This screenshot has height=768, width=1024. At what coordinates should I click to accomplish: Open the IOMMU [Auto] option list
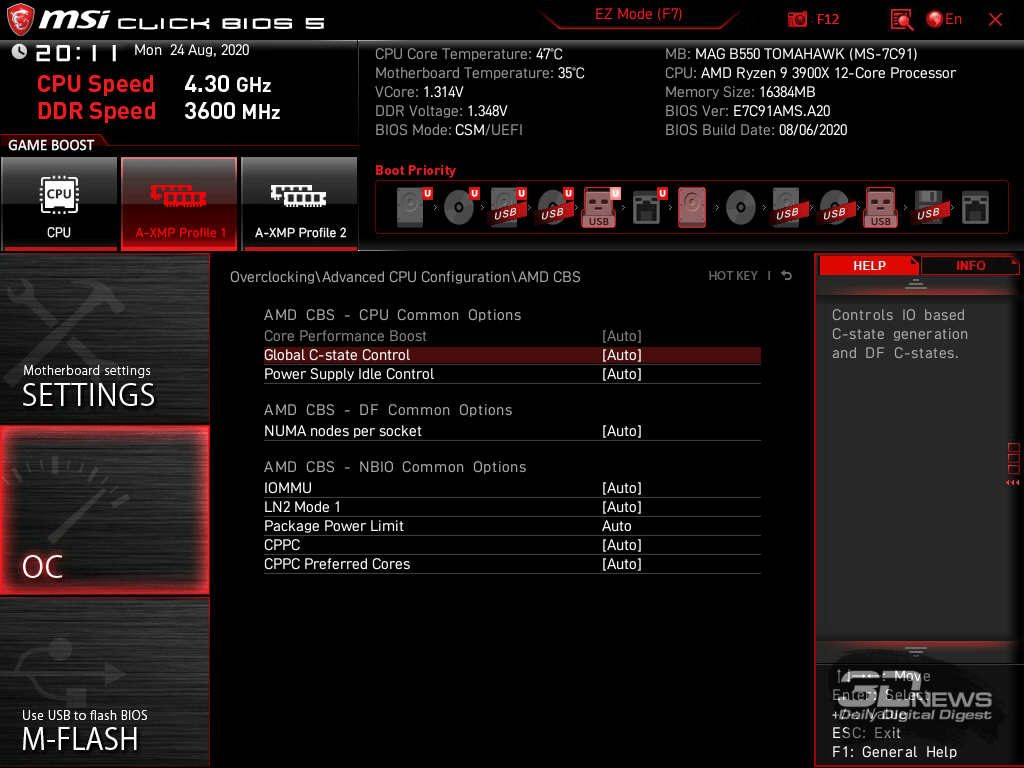tap(622, 488)
